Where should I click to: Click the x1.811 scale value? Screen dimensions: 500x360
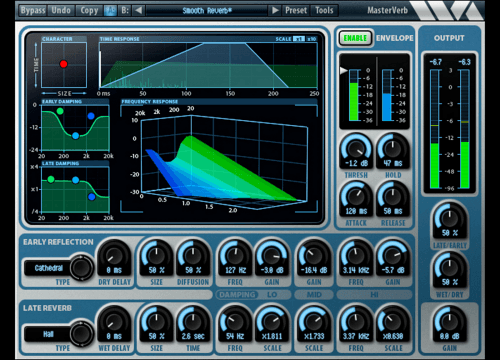click(272, 336)
